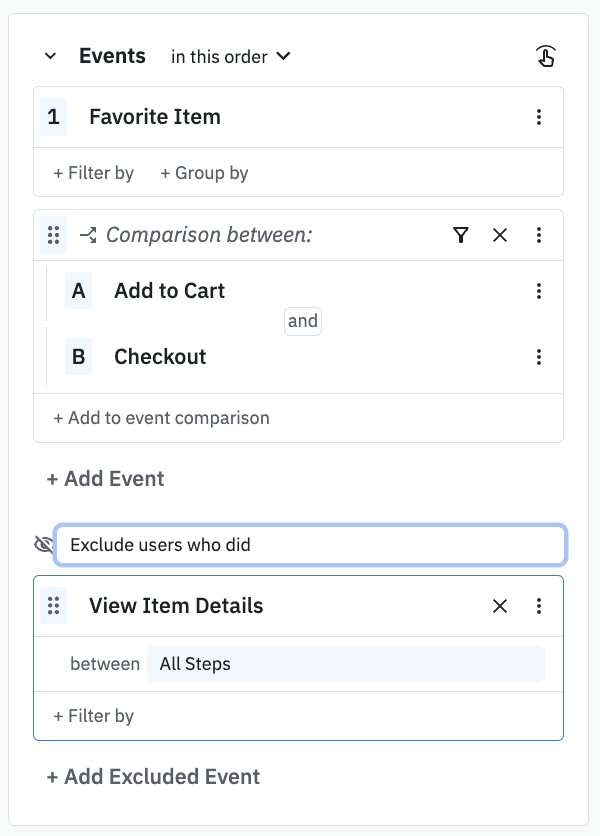Toggle the crossed-eye exclusion visibility icon
Viewport: 600px width, 836px height.
pos(43,545)
